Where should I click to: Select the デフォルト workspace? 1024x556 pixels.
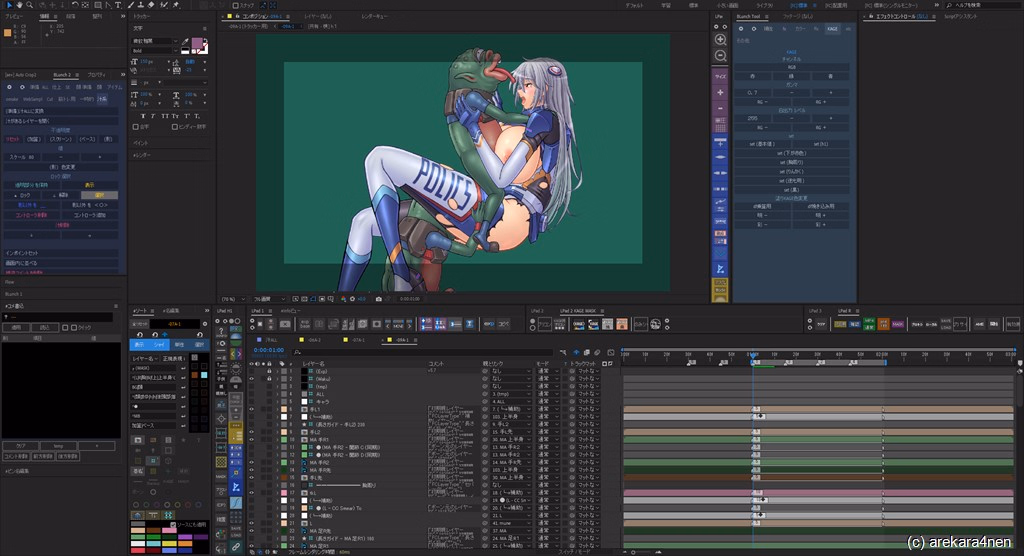(x=634, y=5)
